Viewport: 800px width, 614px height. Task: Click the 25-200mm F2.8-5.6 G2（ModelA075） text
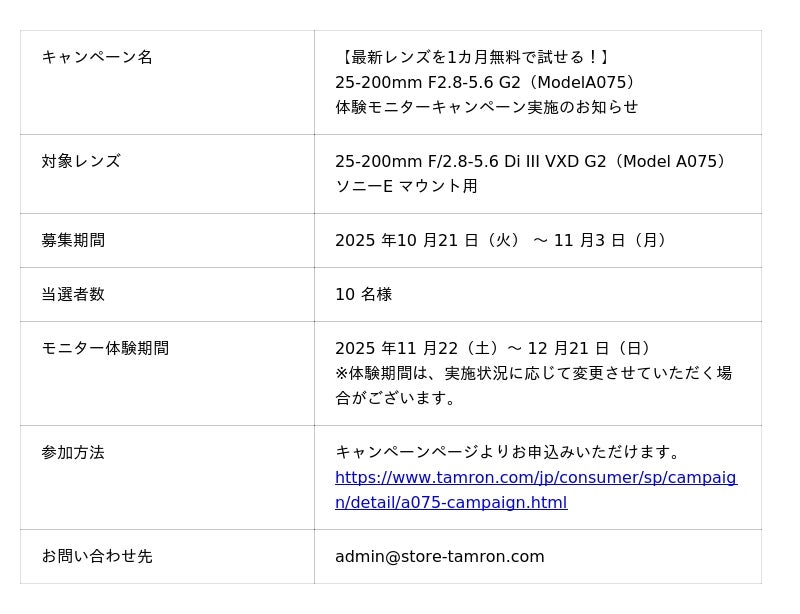[486, 82]
